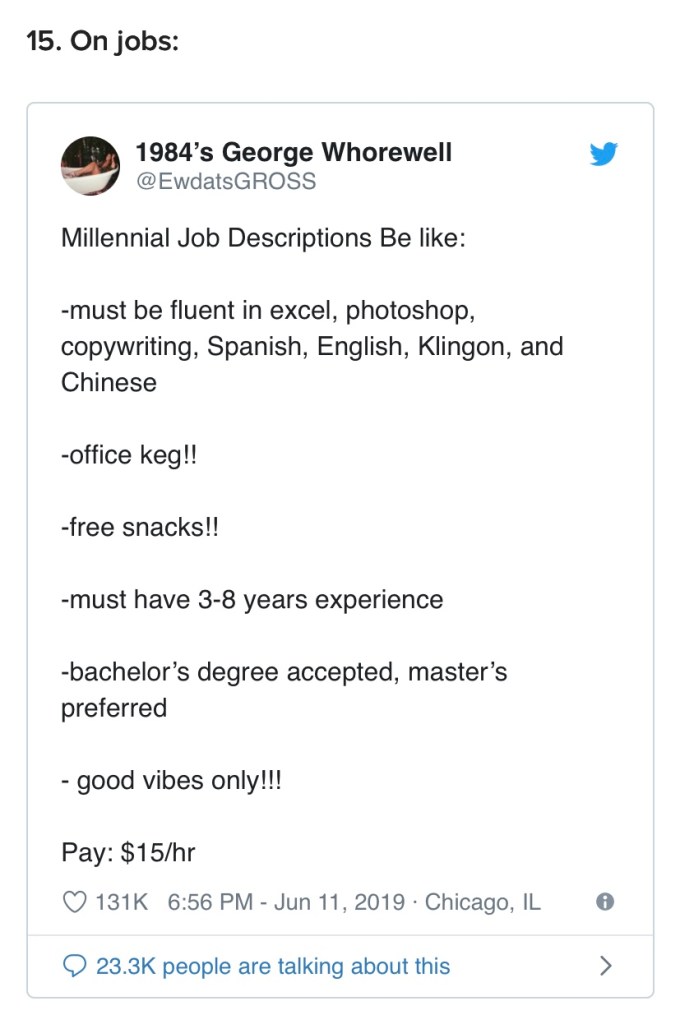This screenshot has width=680, height=1024.
Task: Click the "-bachelor's degree accepted" text
Action: coord(230,671)
